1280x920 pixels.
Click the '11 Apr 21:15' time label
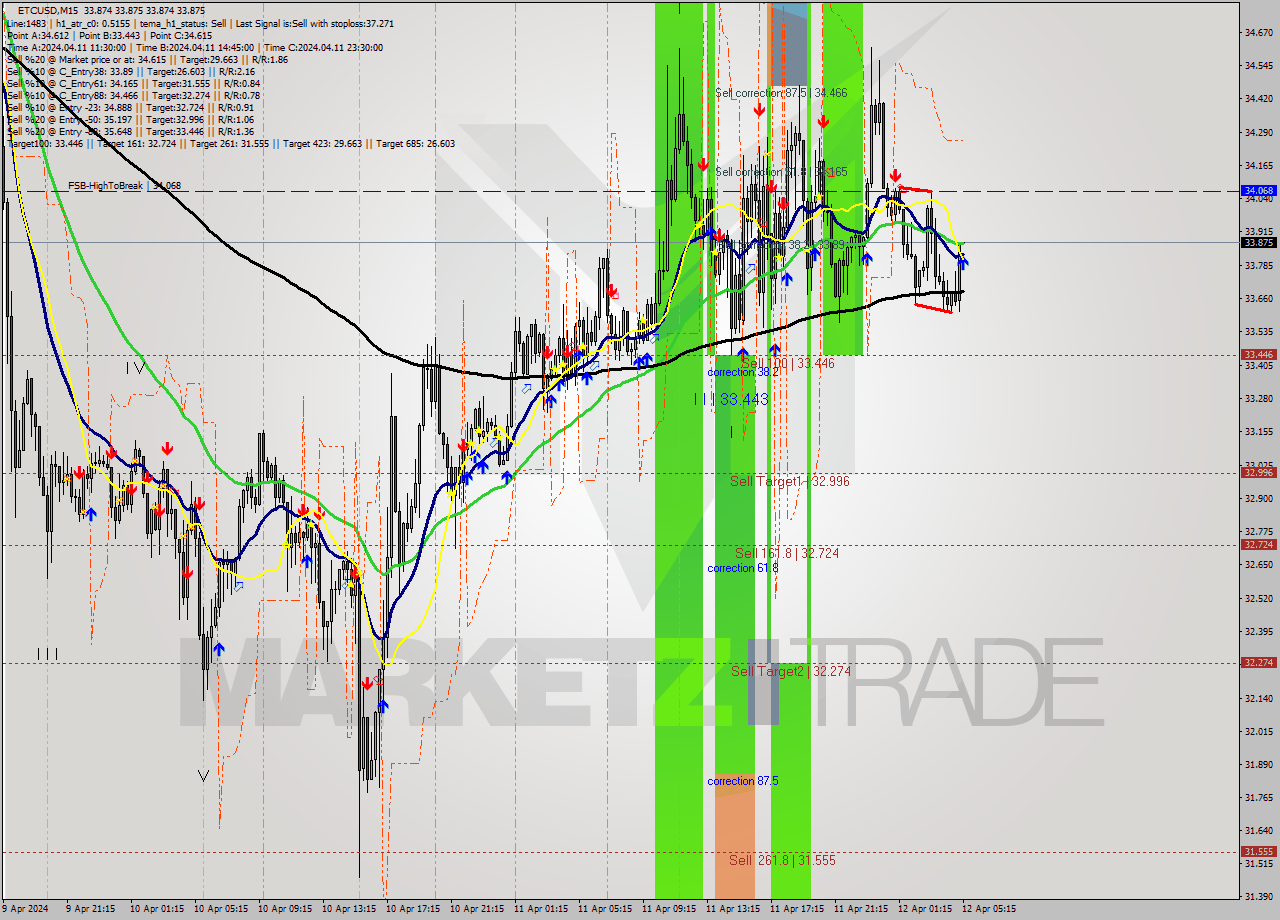tap(861, 909)
